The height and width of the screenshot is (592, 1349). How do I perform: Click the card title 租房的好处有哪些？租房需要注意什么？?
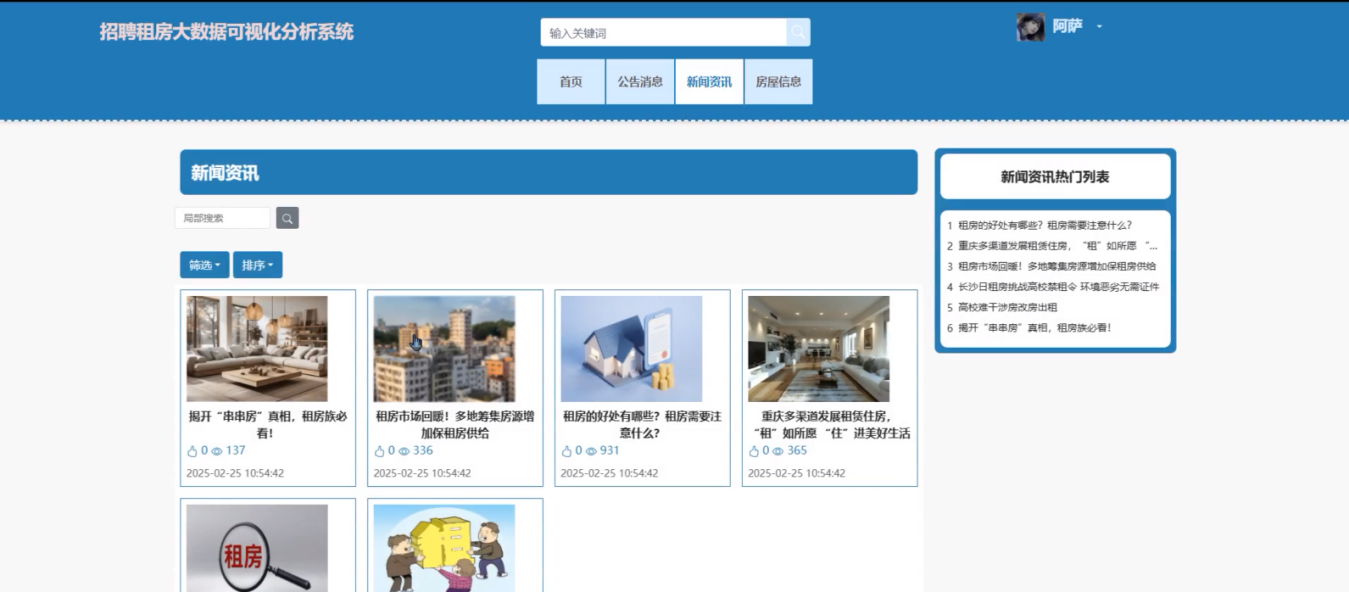642,425
